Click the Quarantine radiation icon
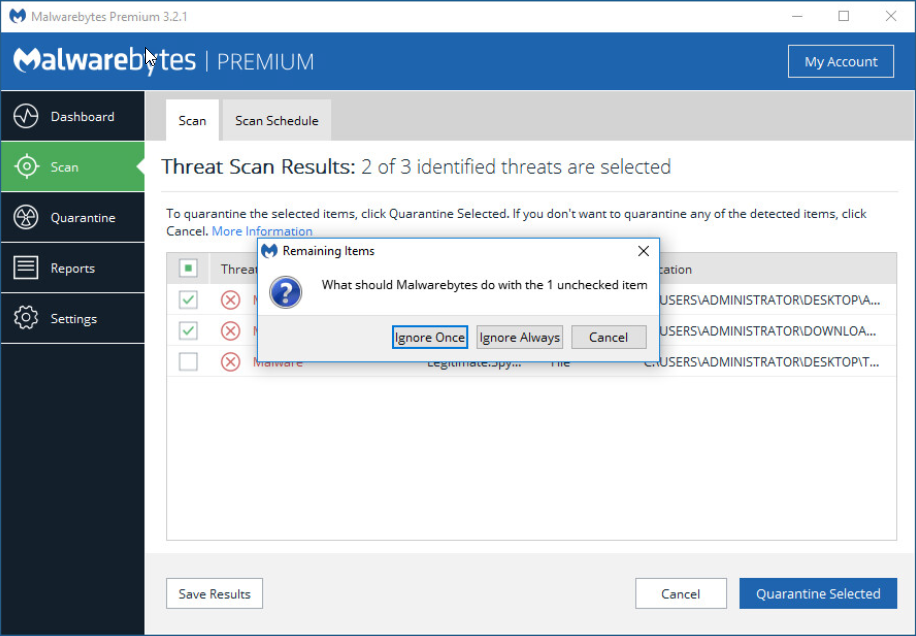This screenshot has height=636, width=916. (x=26, y=217)
